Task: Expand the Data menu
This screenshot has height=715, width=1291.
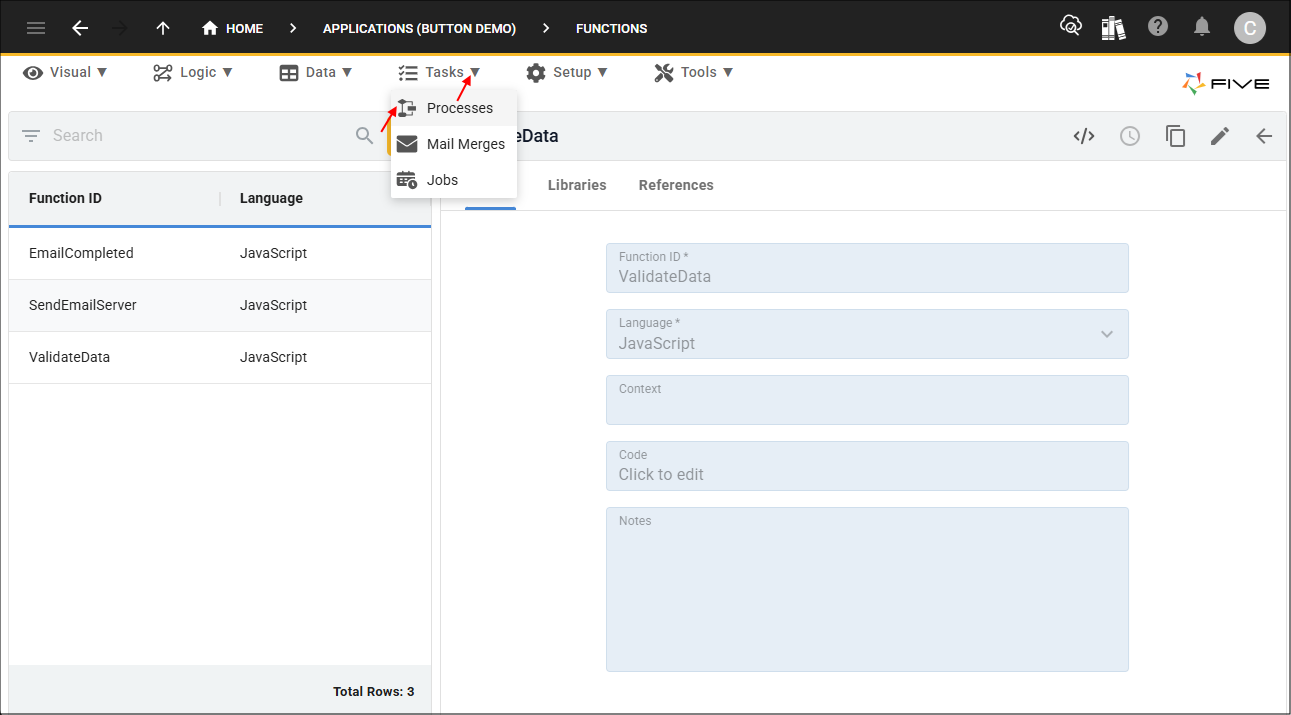Action: click(x=316, y=72)
